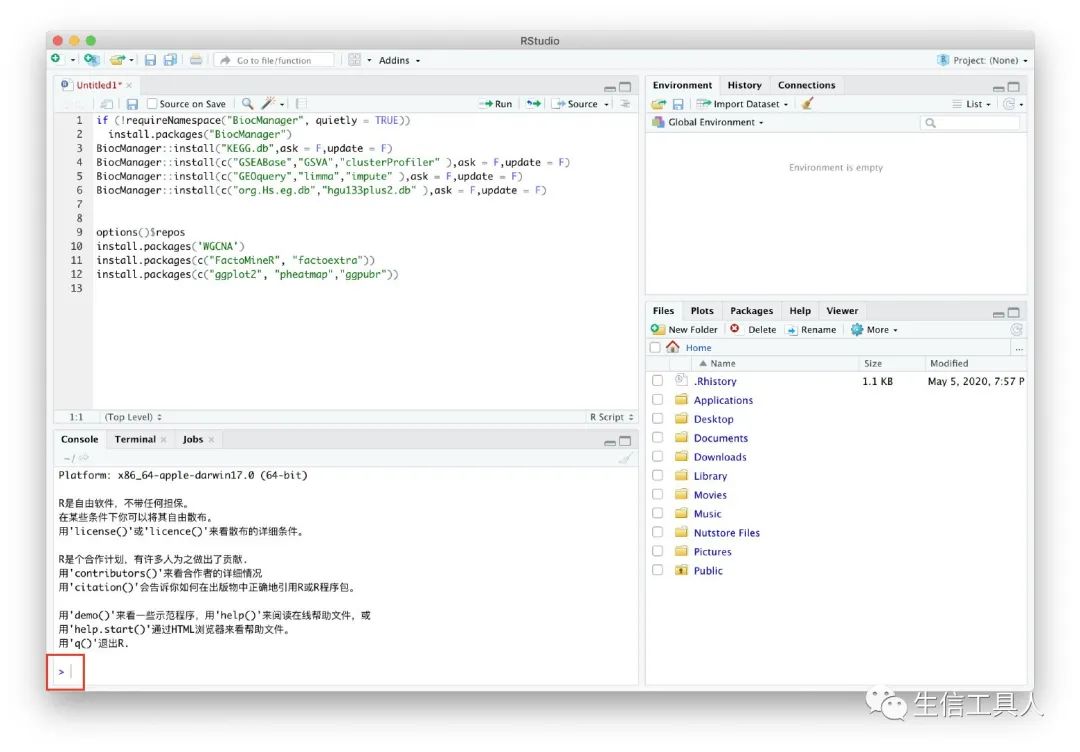1080x752 pixels.
Task: Click the Save Workspace icon in Environment pane
Action: coord(678,104)
